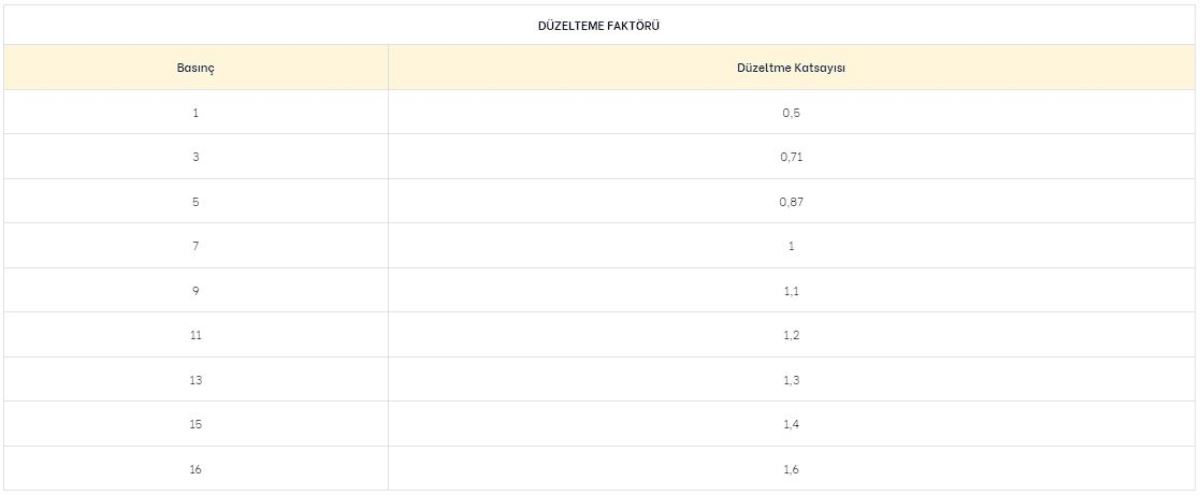Click coefficient value 1,4

[792, 423]
